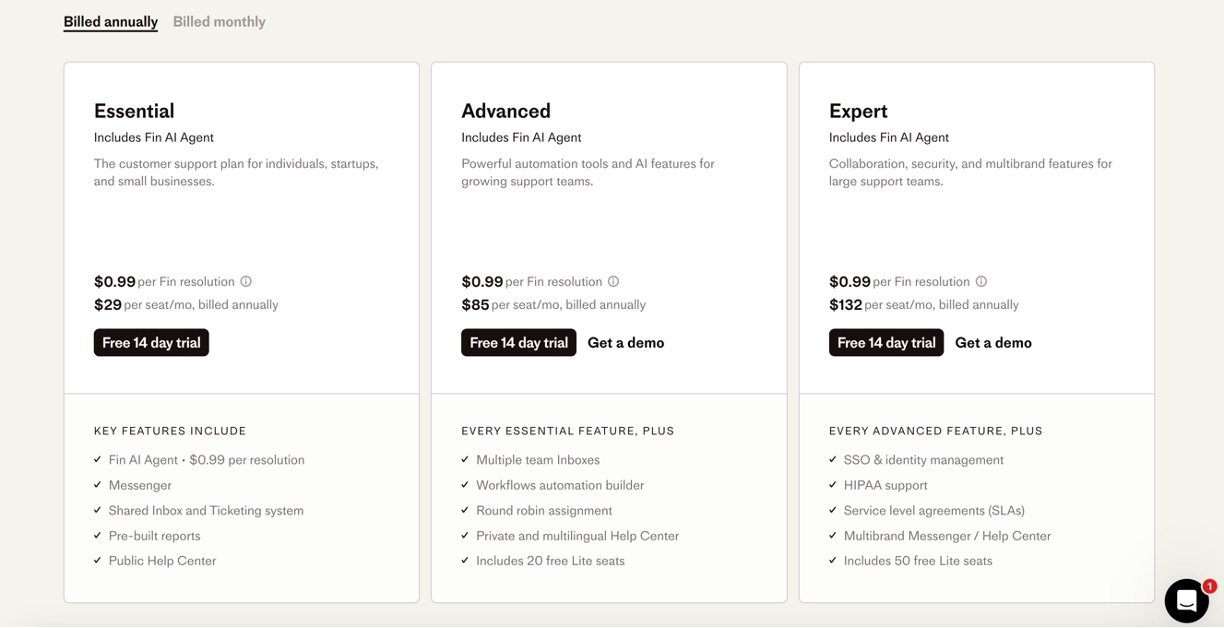Start Free 14 day trial for Essential
The image size is (1224, 628).
(x=151, y=343)
